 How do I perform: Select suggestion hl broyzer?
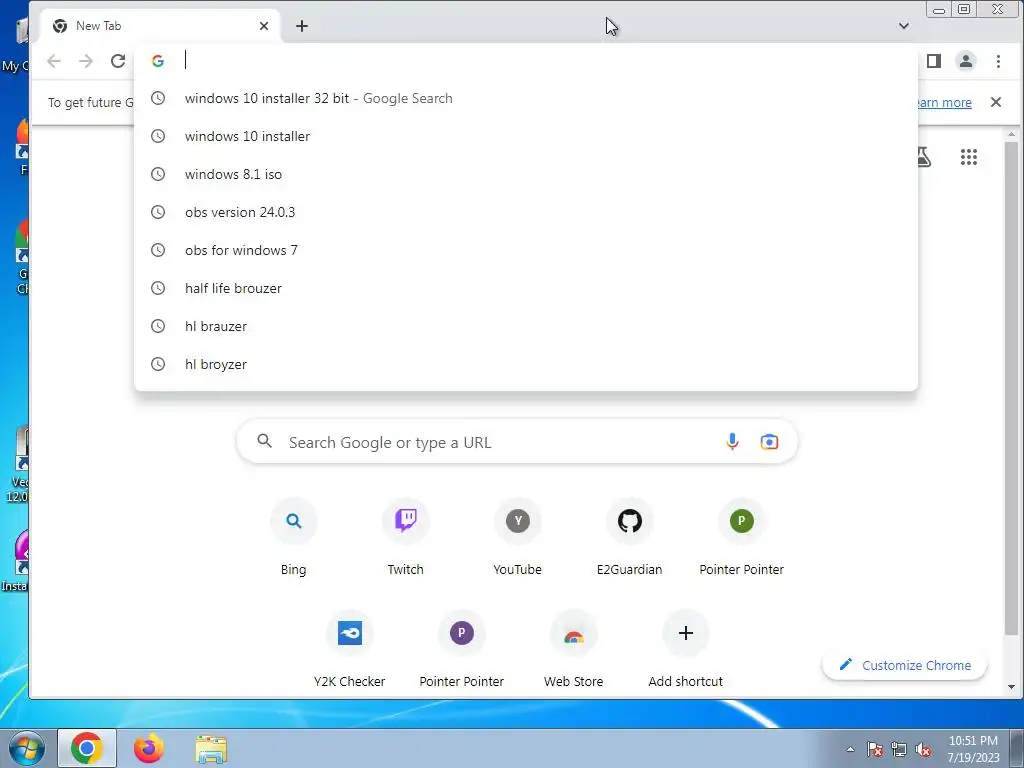coord(526,364)
